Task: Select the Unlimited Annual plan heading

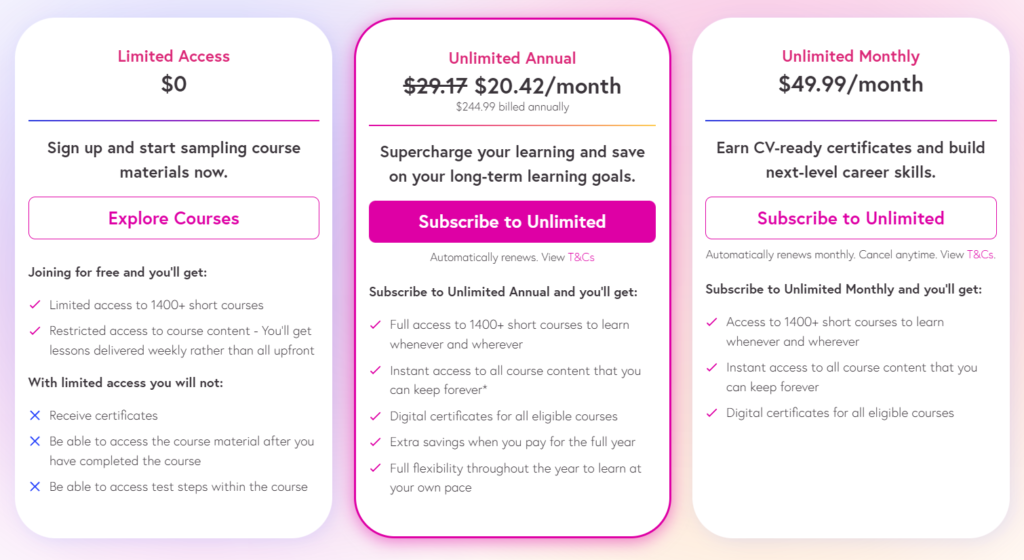Action: [512, 59]
